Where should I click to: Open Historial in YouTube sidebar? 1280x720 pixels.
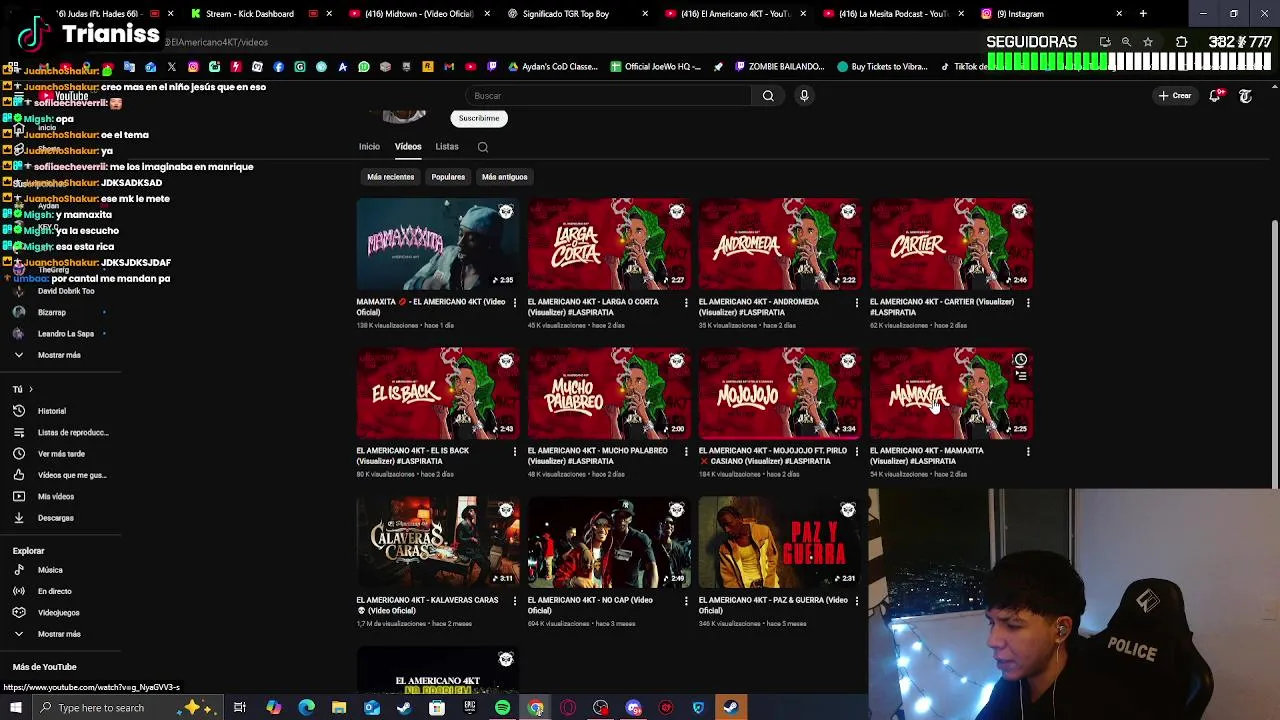[x=52, y=411]
